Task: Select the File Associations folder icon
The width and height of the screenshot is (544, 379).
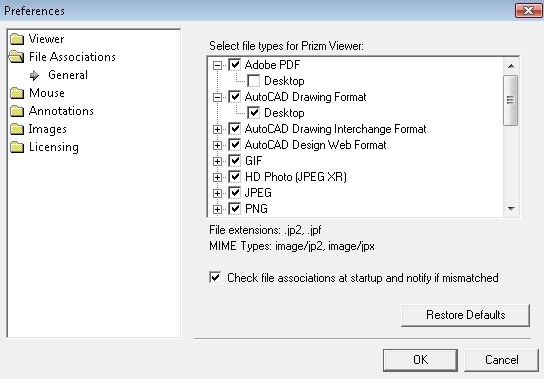Action: [x=17, y=57]
